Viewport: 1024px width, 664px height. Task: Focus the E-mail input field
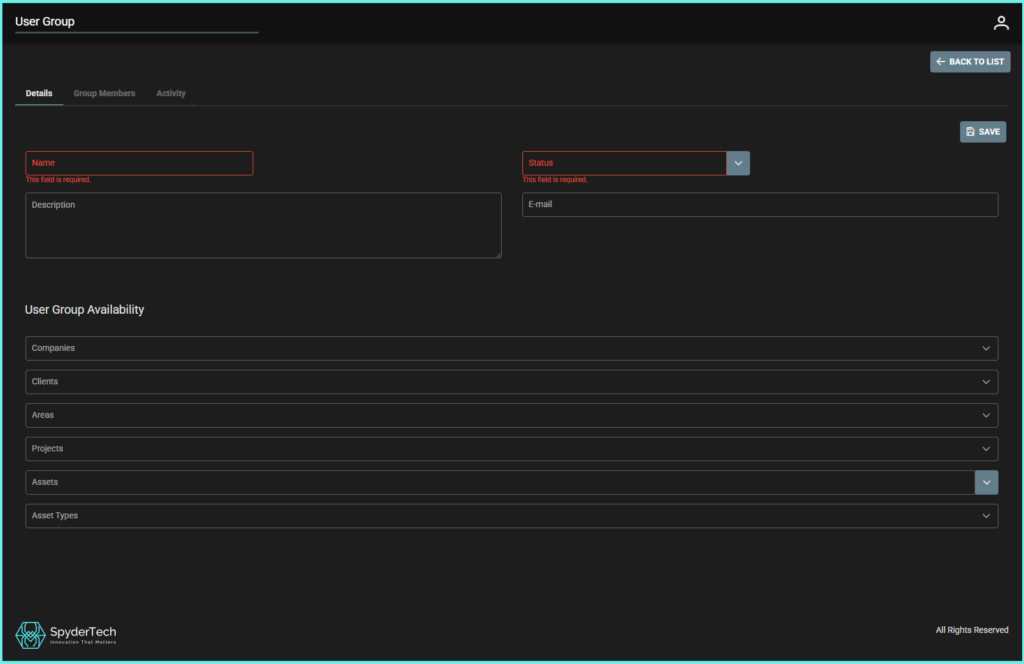point(760,204)
